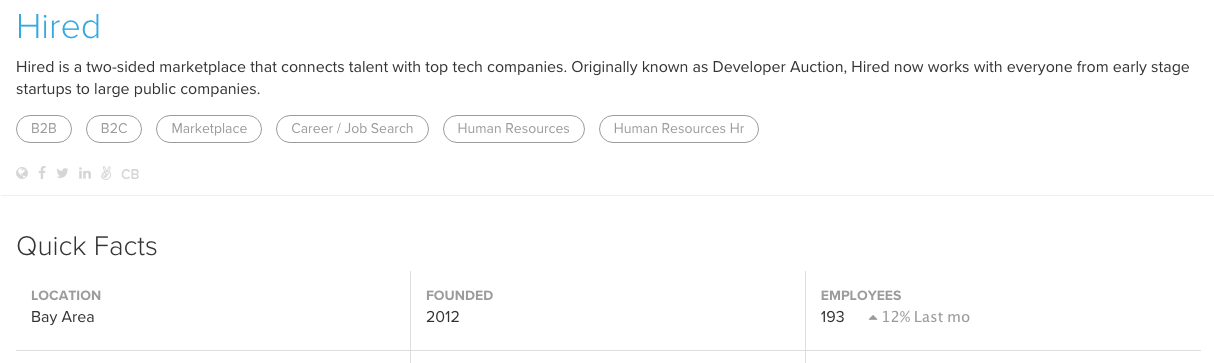Click the company description paragraph
The image size is (1214, 363).
tap(603, 78)
